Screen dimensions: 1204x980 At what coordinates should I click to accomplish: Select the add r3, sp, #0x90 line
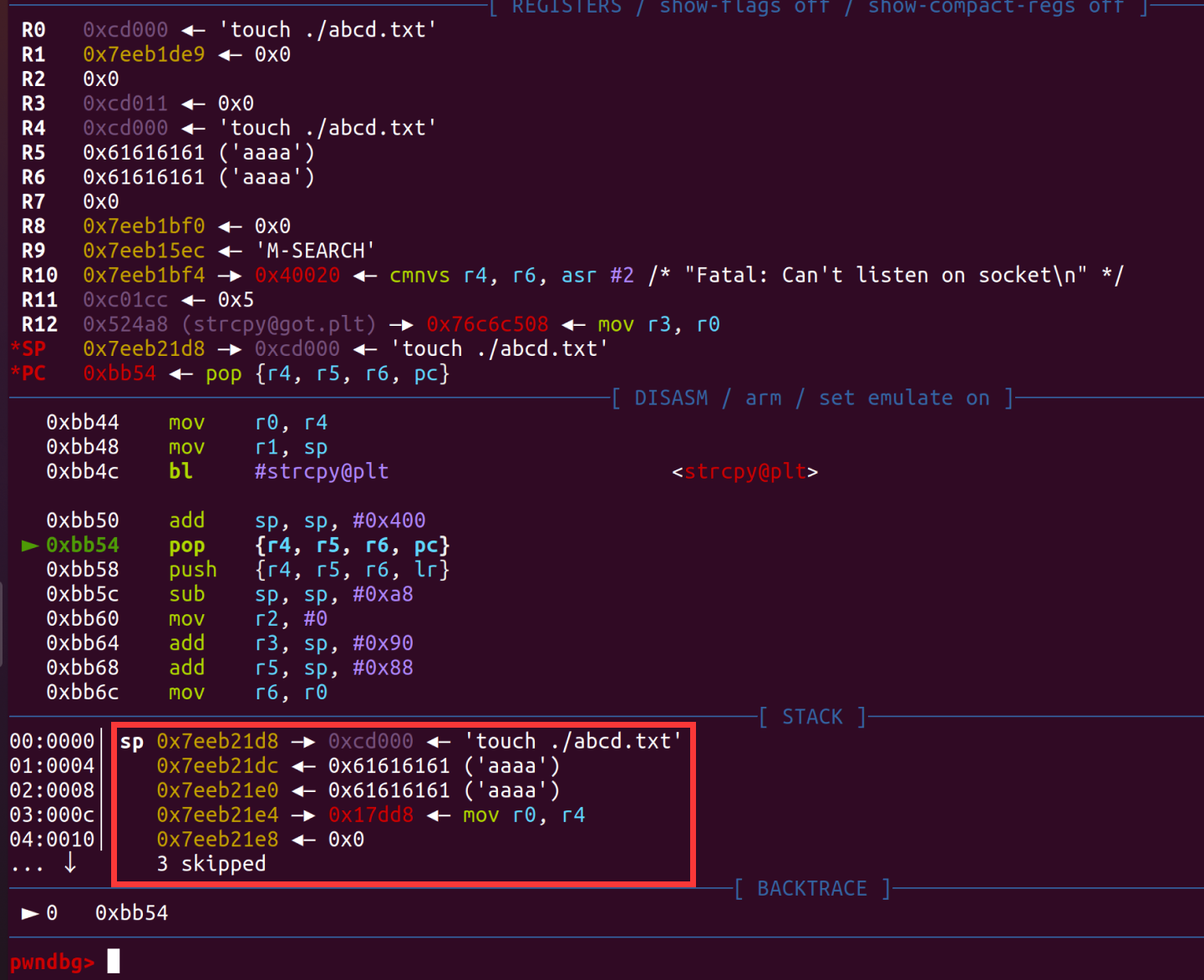(230, 643)
